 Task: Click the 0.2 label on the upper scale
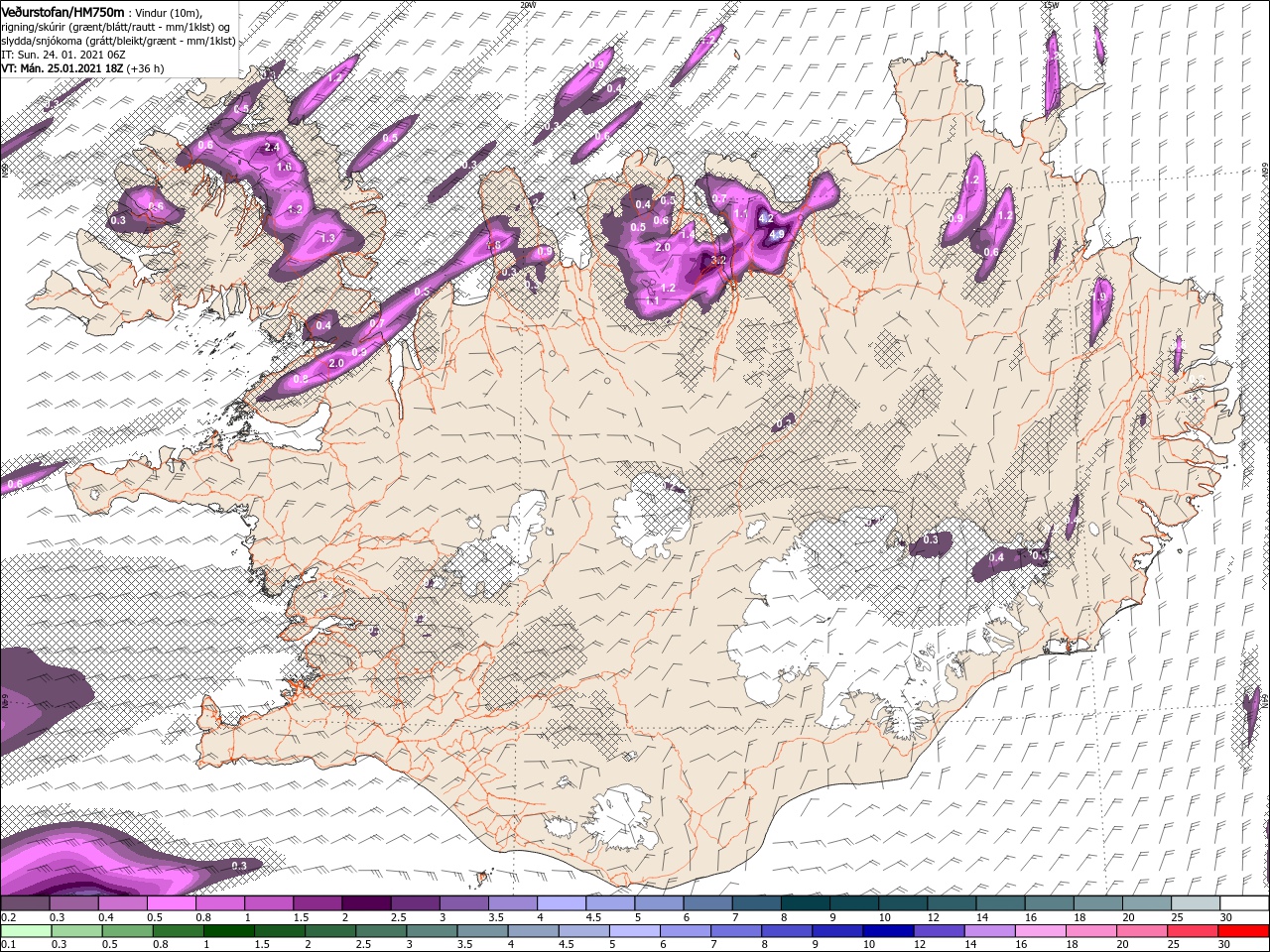click(9, 917)
